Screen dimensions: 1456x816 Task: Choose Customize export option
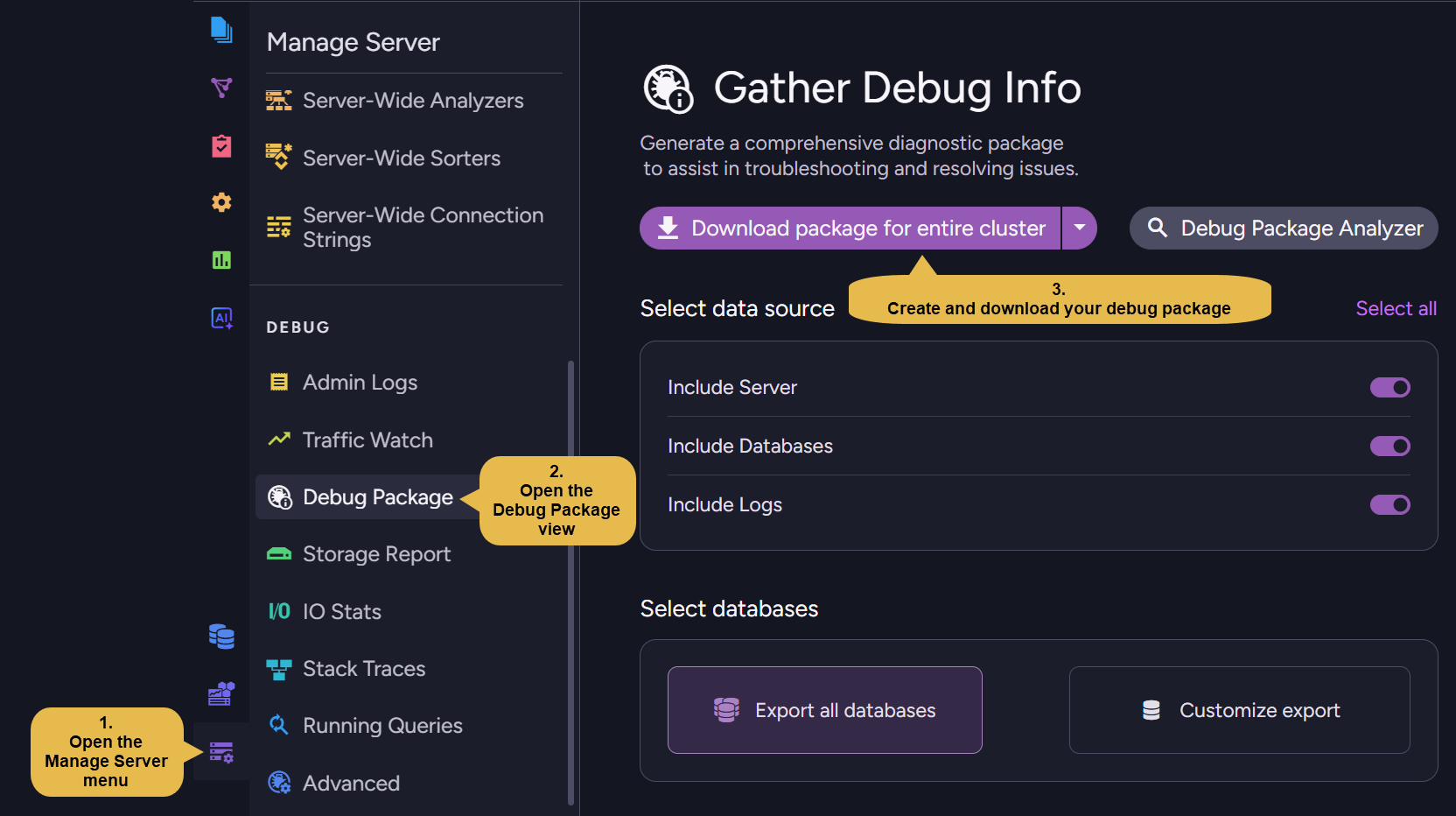click(1239, 710)
